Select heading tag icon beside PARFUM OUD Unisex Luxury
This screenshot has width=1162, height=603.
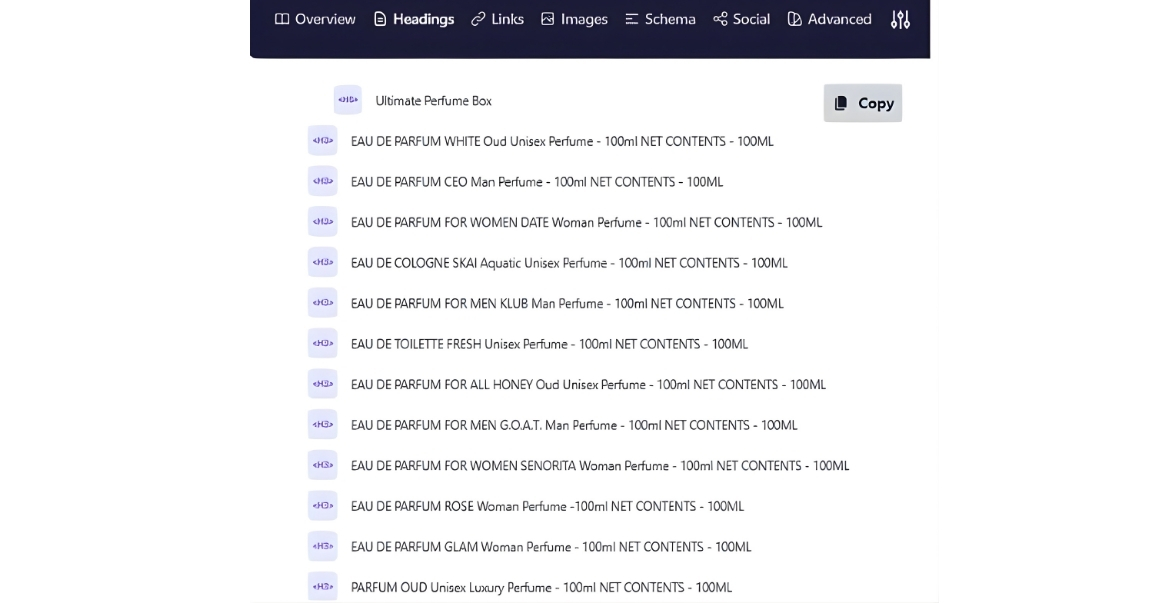pos(322,587)
